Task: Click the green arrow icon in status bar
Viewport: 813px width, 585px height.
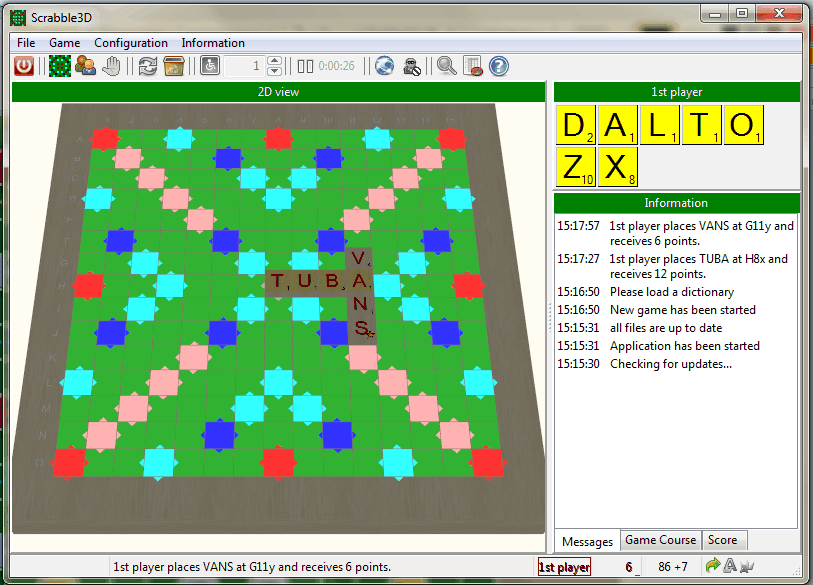Action: click(x=713, y=565)
